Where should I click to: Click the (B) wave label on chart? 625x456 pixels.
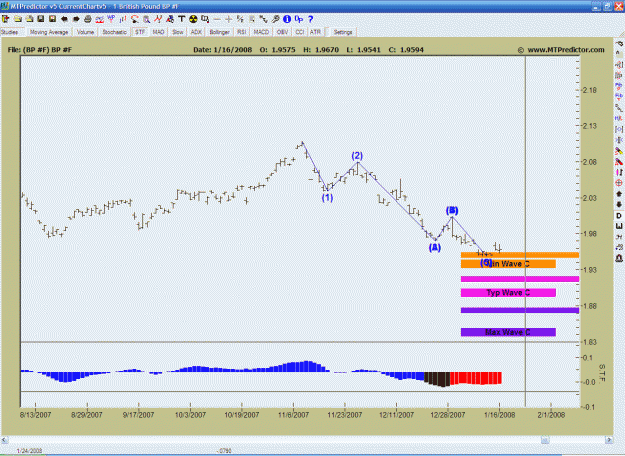[452, 210]
